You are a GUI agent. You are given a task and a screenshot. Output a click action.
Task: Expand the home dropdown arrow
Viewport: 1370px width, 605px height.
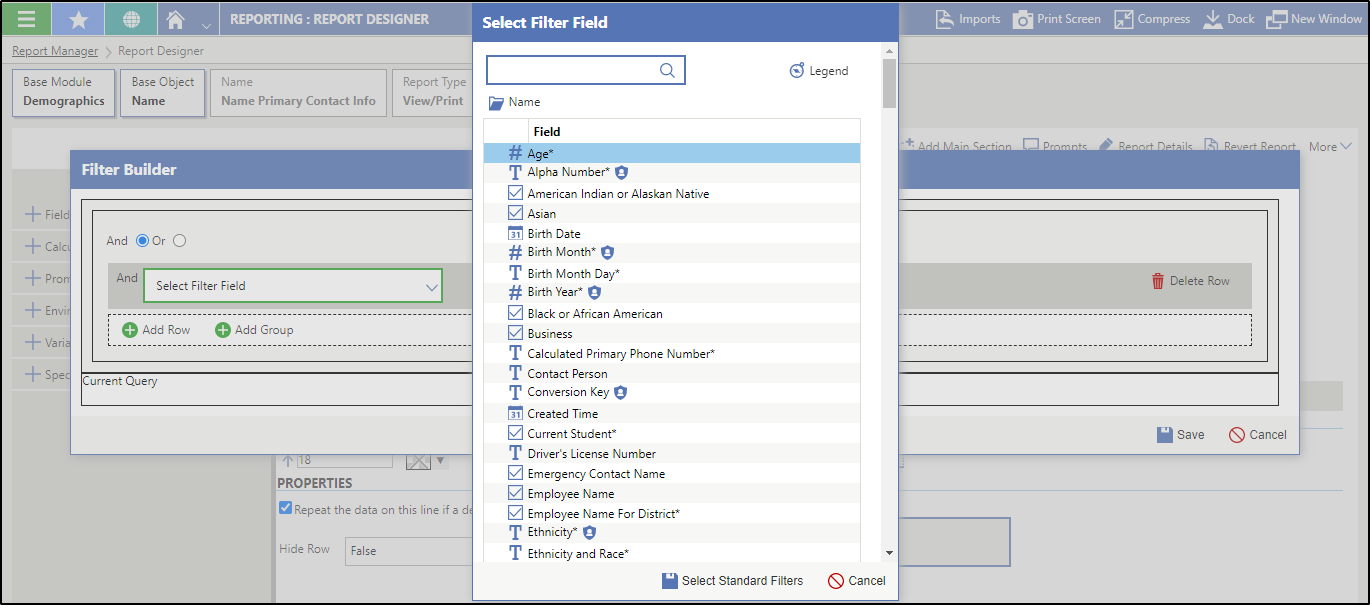click(206, 24)
